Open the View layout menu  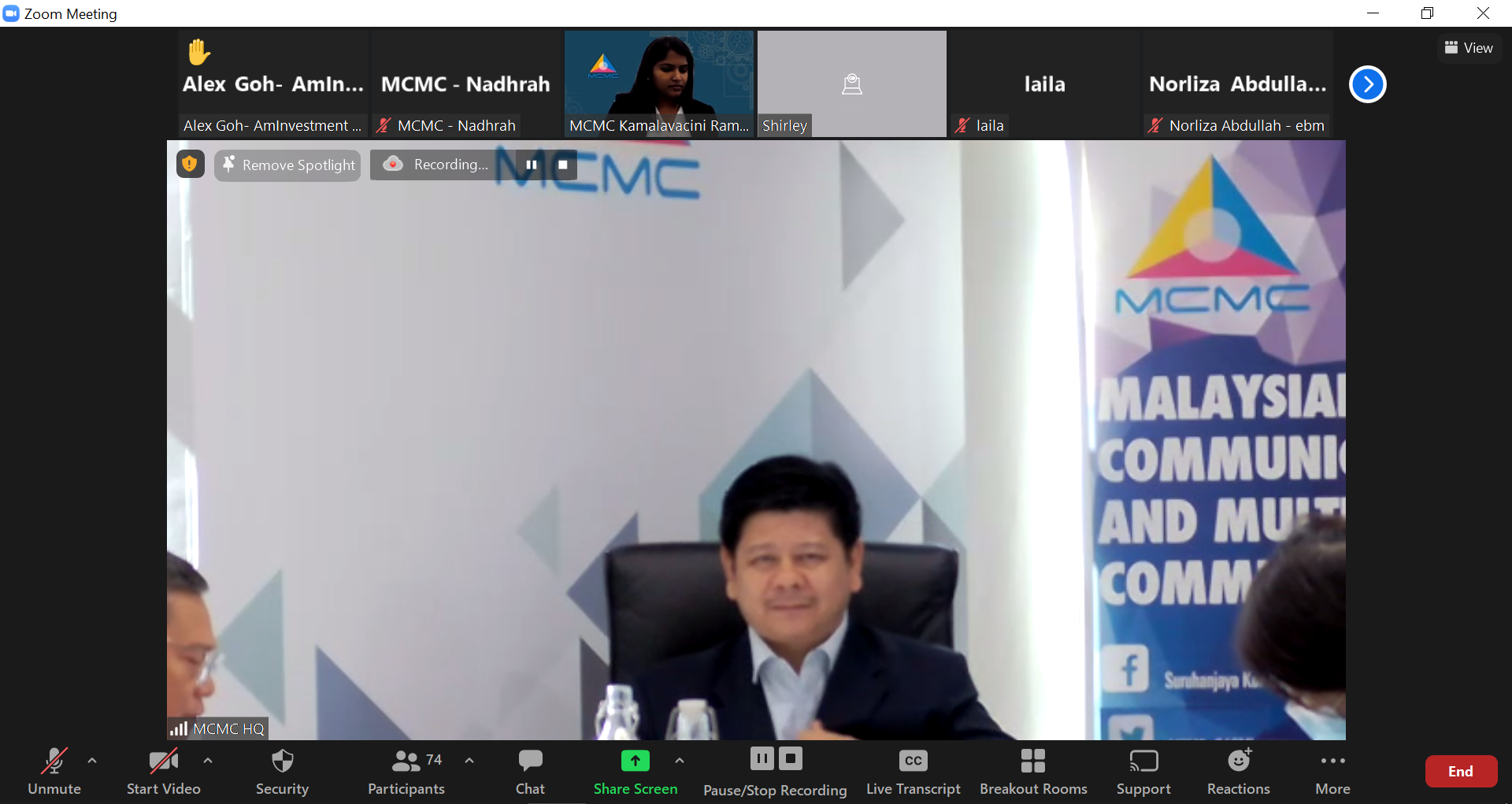1469,48
